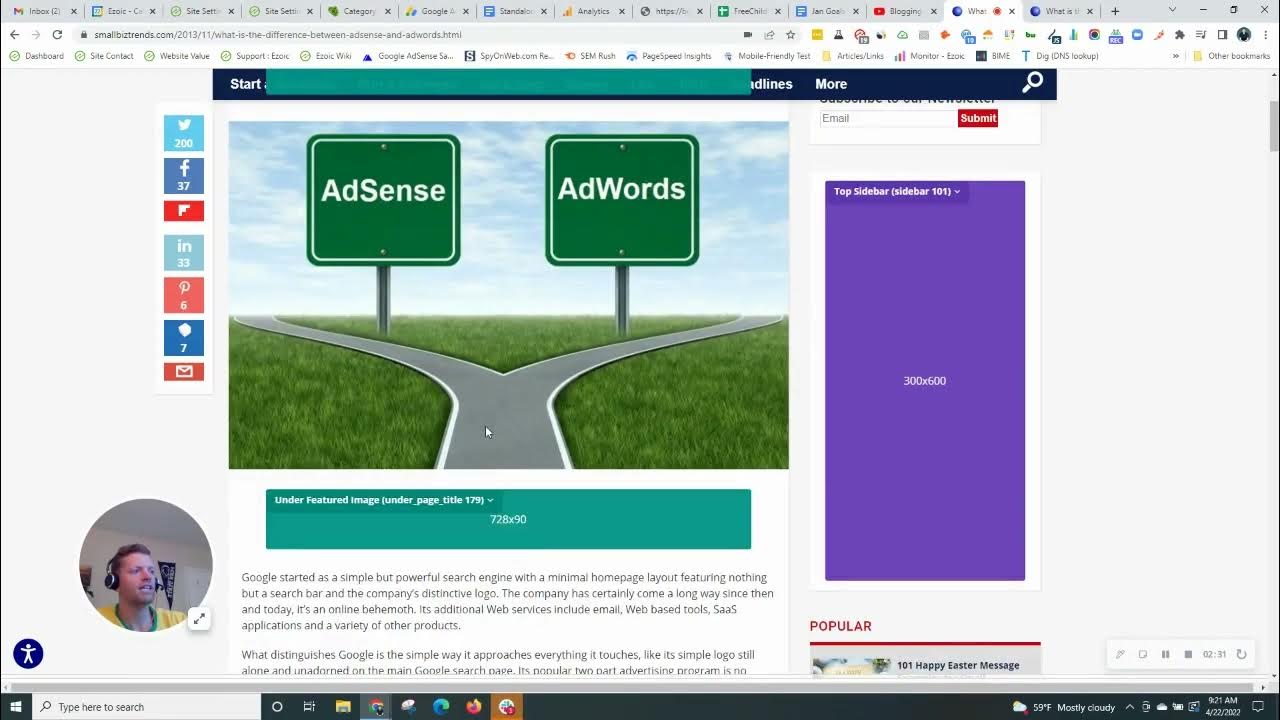Open new browser tab

(x=1115, y=11)
